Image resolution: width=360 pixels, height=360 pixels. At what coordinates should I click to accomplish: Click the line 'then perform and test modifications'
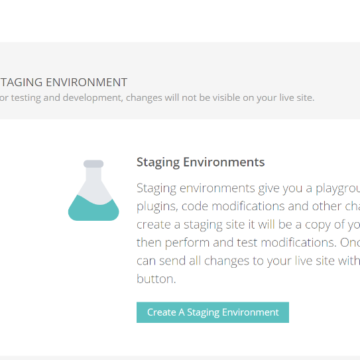coord(248,242)
